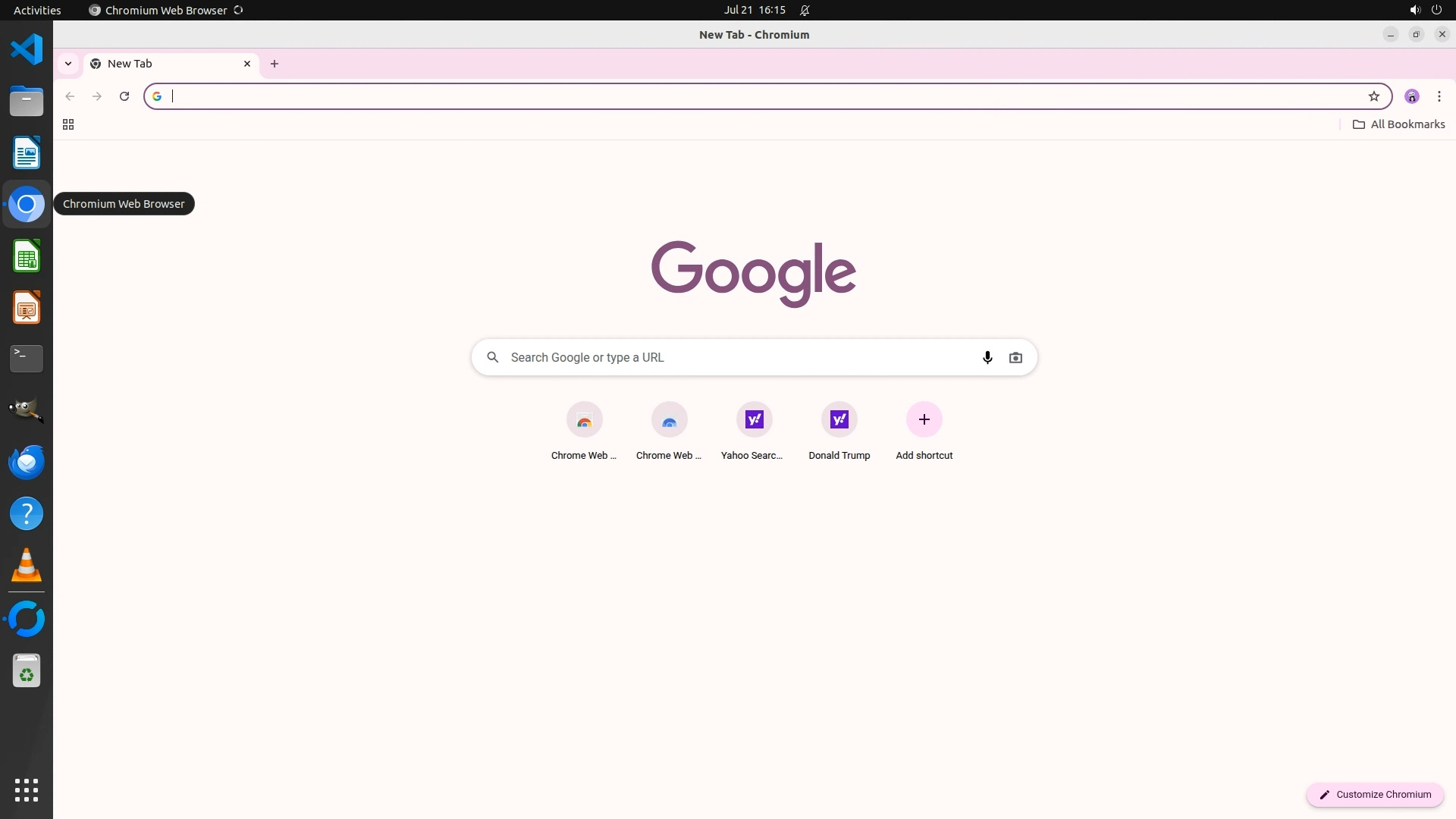Viewport: 1456px width, 819px height.
Task: Select the New Tab tab
Action: click(x=159, y=64)
